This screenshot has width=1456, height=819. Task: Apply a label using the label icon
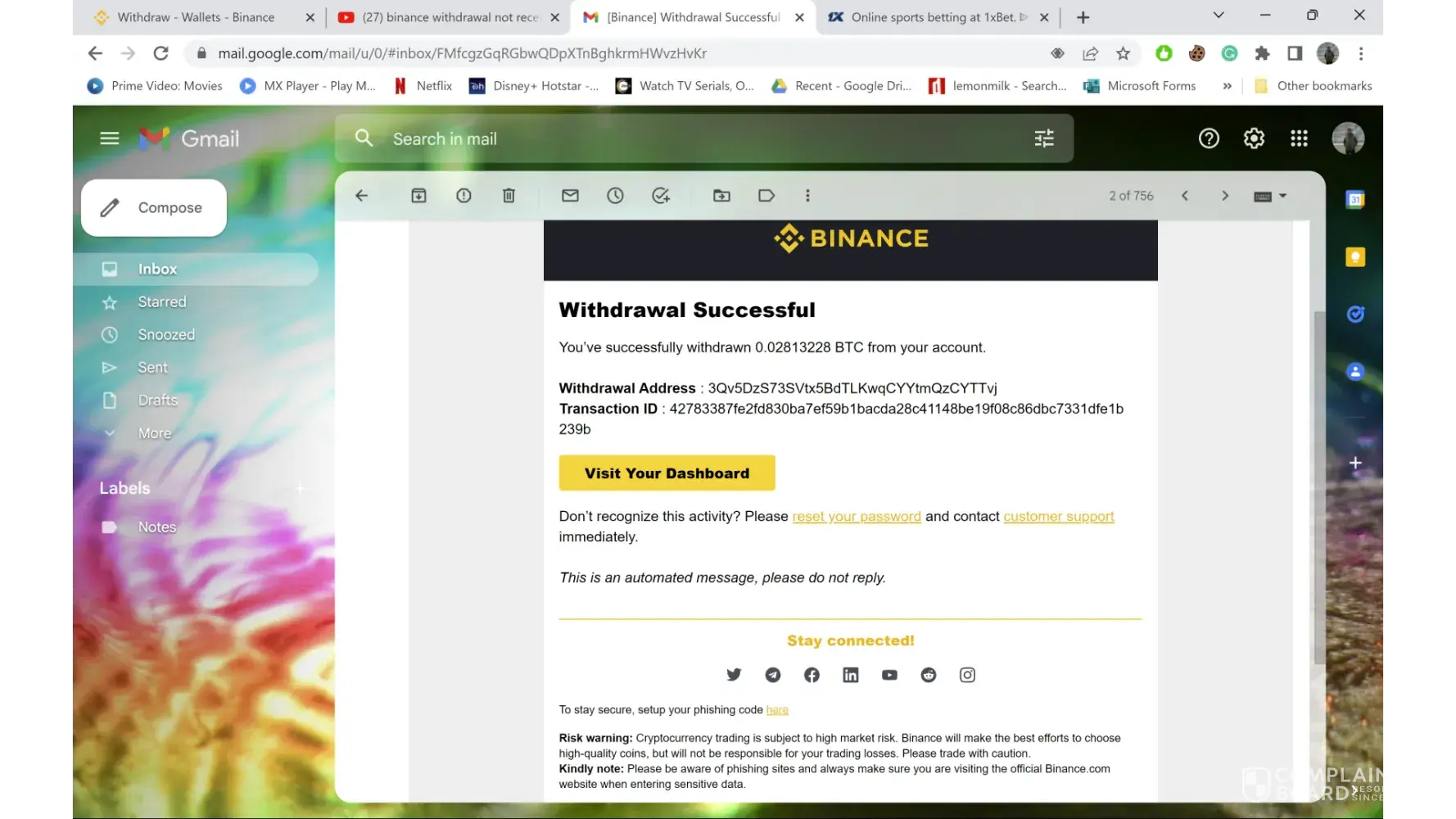(766, 196)
